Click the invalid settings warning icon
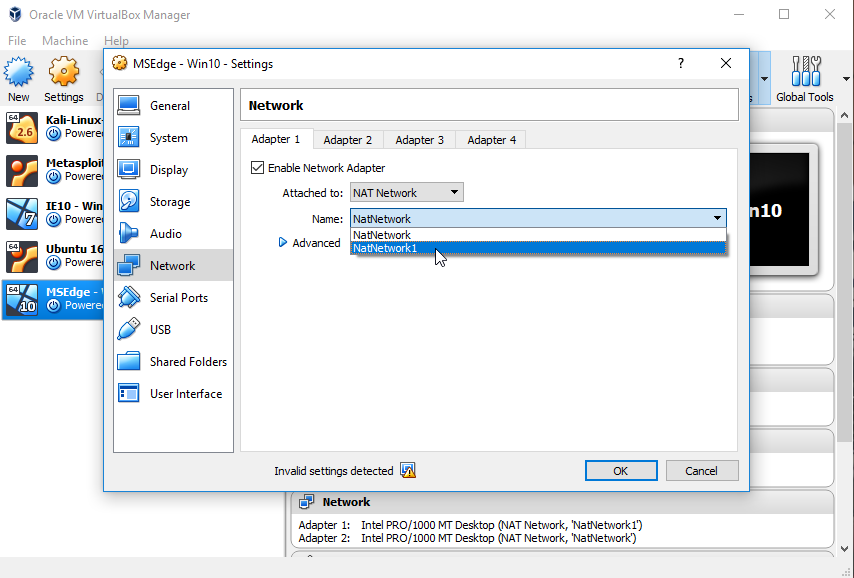Image resolution: width=854 pixels, height=578 pixels. (x=408, y=470)
